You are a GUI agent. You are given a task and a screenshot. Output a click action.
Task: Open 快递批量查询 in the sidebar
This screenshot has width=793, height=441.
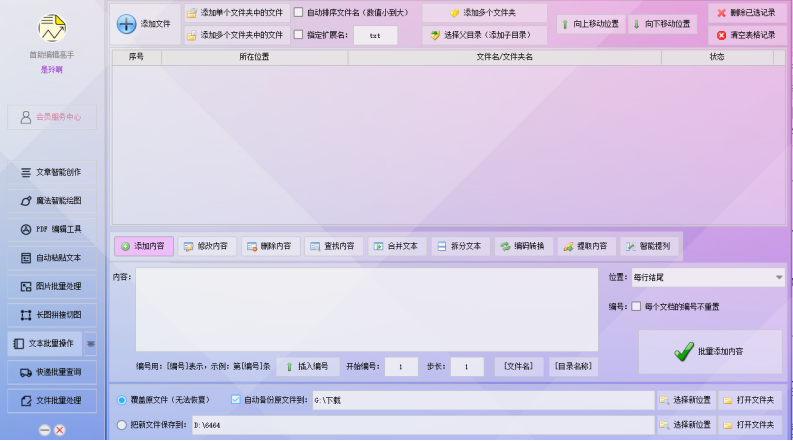point(52,372)
